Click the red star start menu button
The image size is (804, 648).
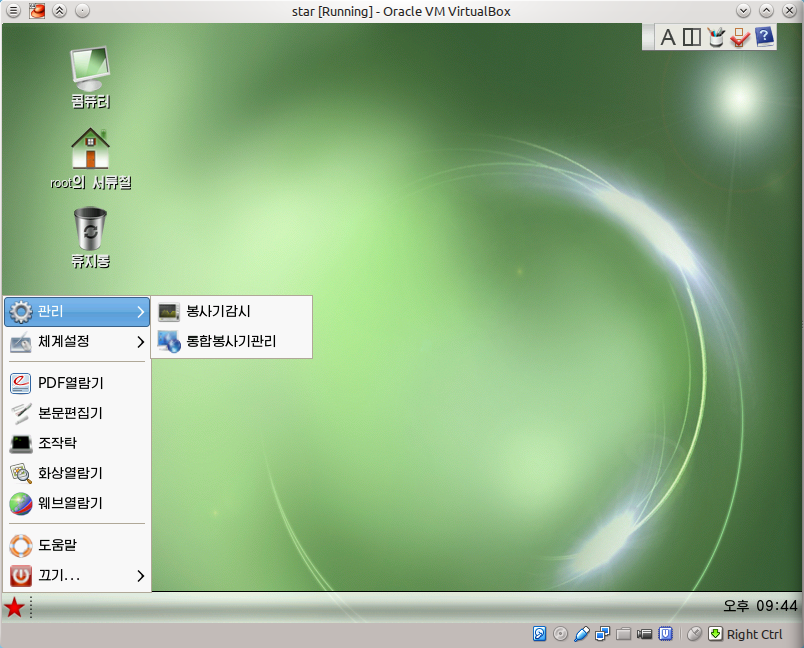(x=14, y=608)
